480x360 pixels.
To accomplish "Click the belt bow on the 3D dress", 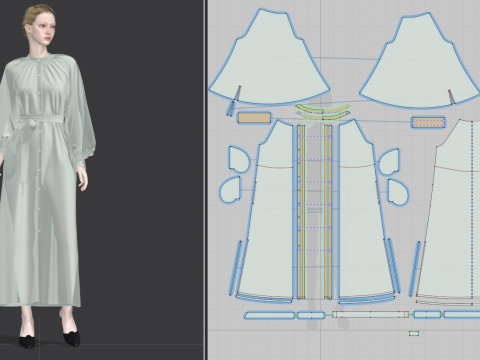I will [x=33, y=124].
